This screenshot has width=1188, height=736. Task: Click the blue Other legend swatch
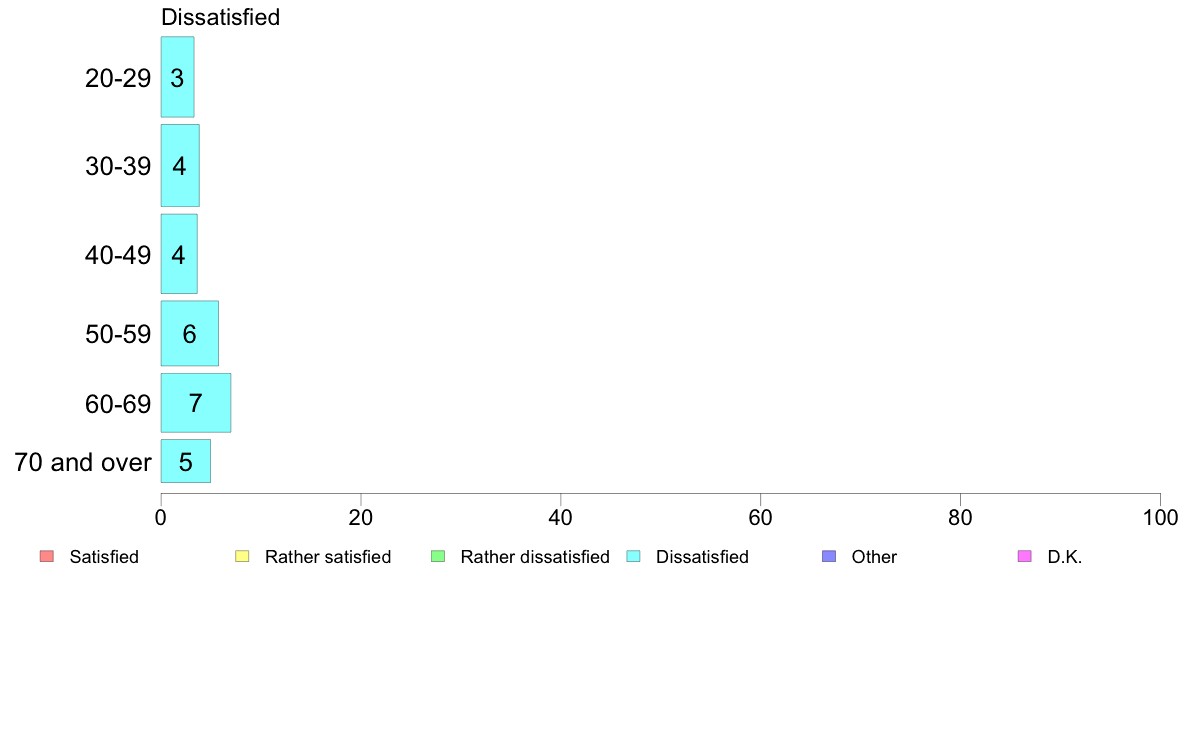(x=829, y=556)
